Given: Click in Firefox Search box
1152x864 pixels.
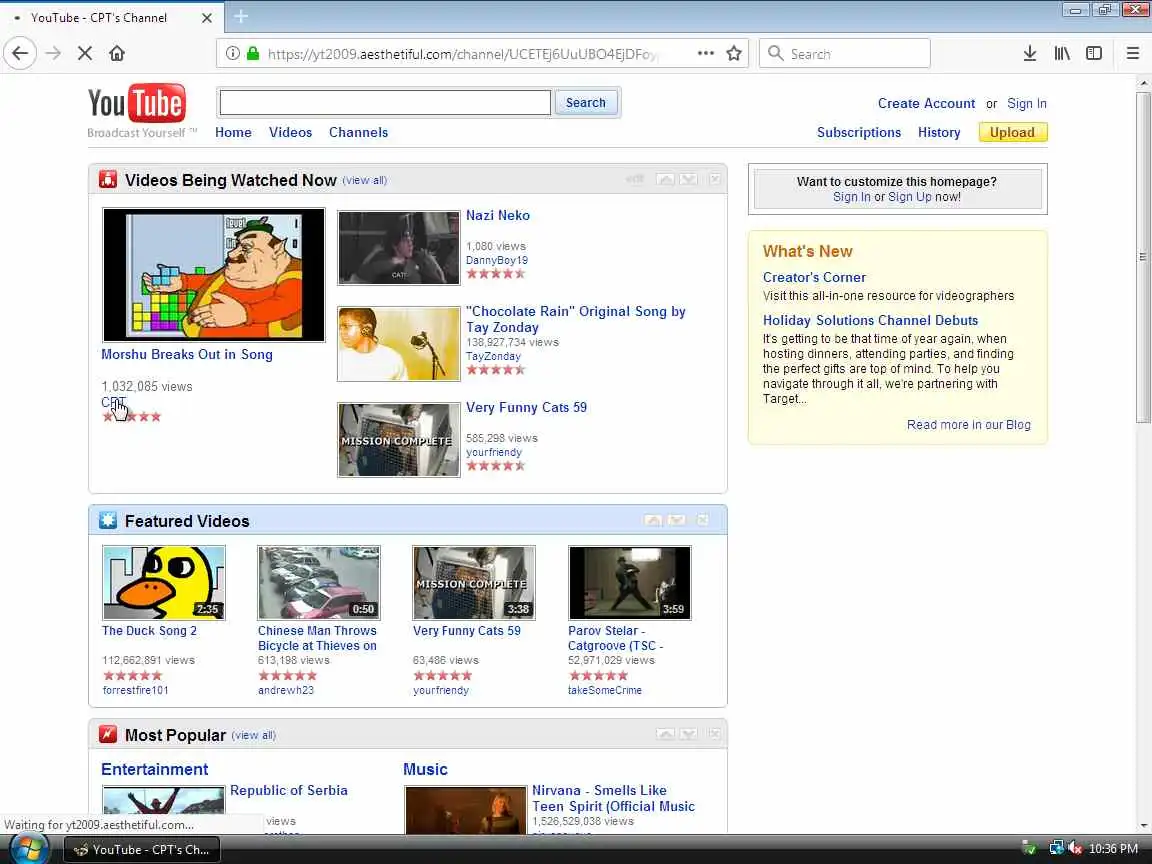Looking at the screenshot, I should (845, 54).
